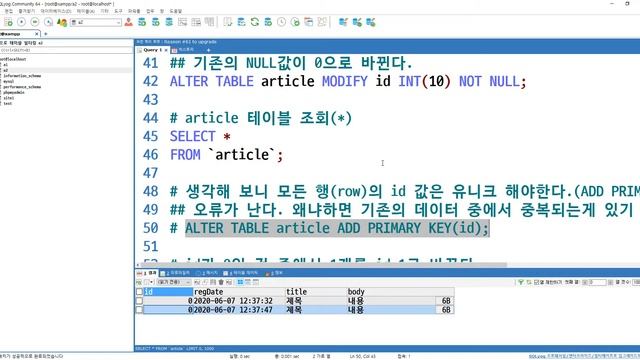Screen dimensions: 640x360
Task: Click the body column header
Action: coord(400,292)
